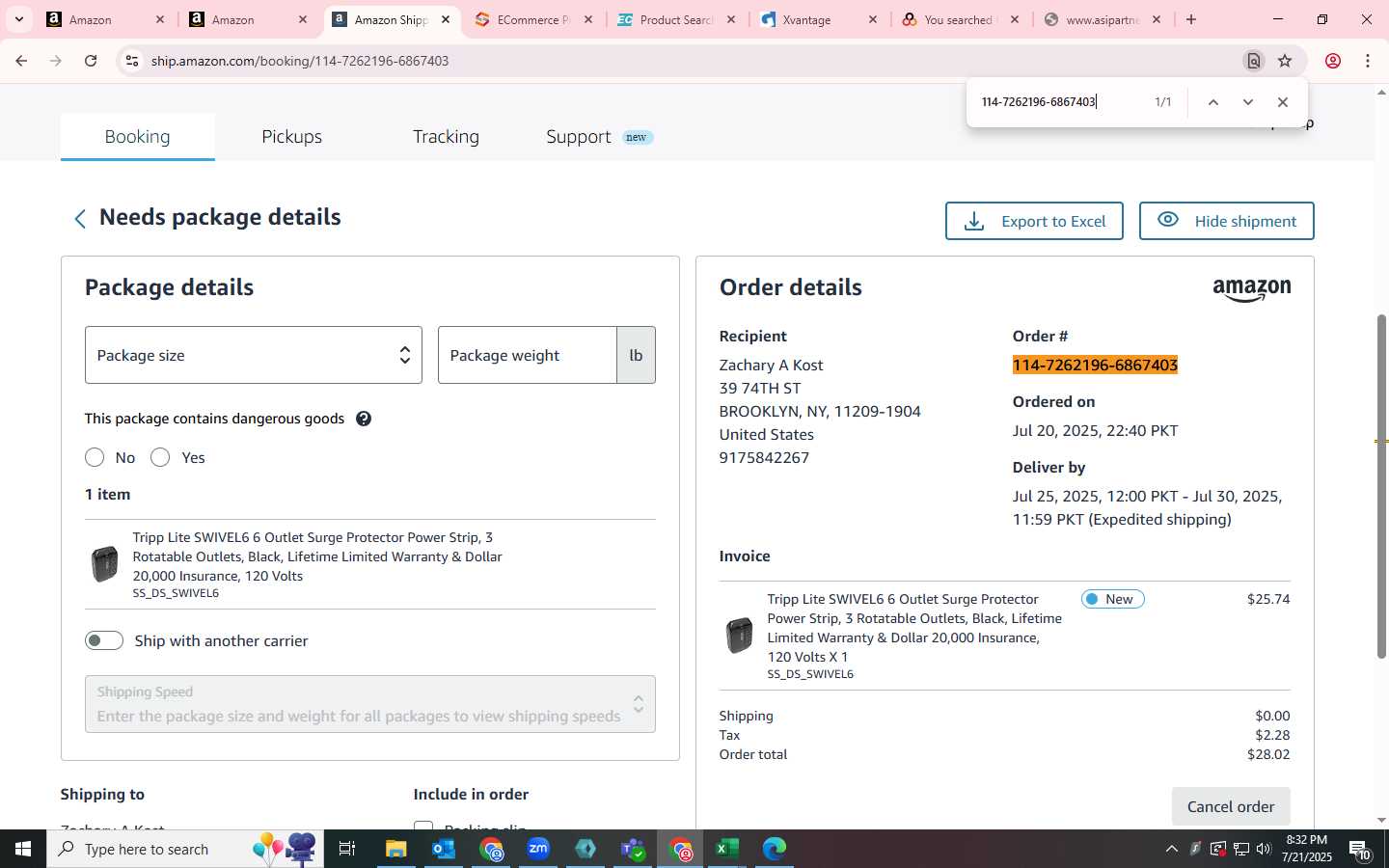Screen dimensions: 1389x868
Task: Open Microsoft Teams from the taskbar
Action: coord(633,849)
